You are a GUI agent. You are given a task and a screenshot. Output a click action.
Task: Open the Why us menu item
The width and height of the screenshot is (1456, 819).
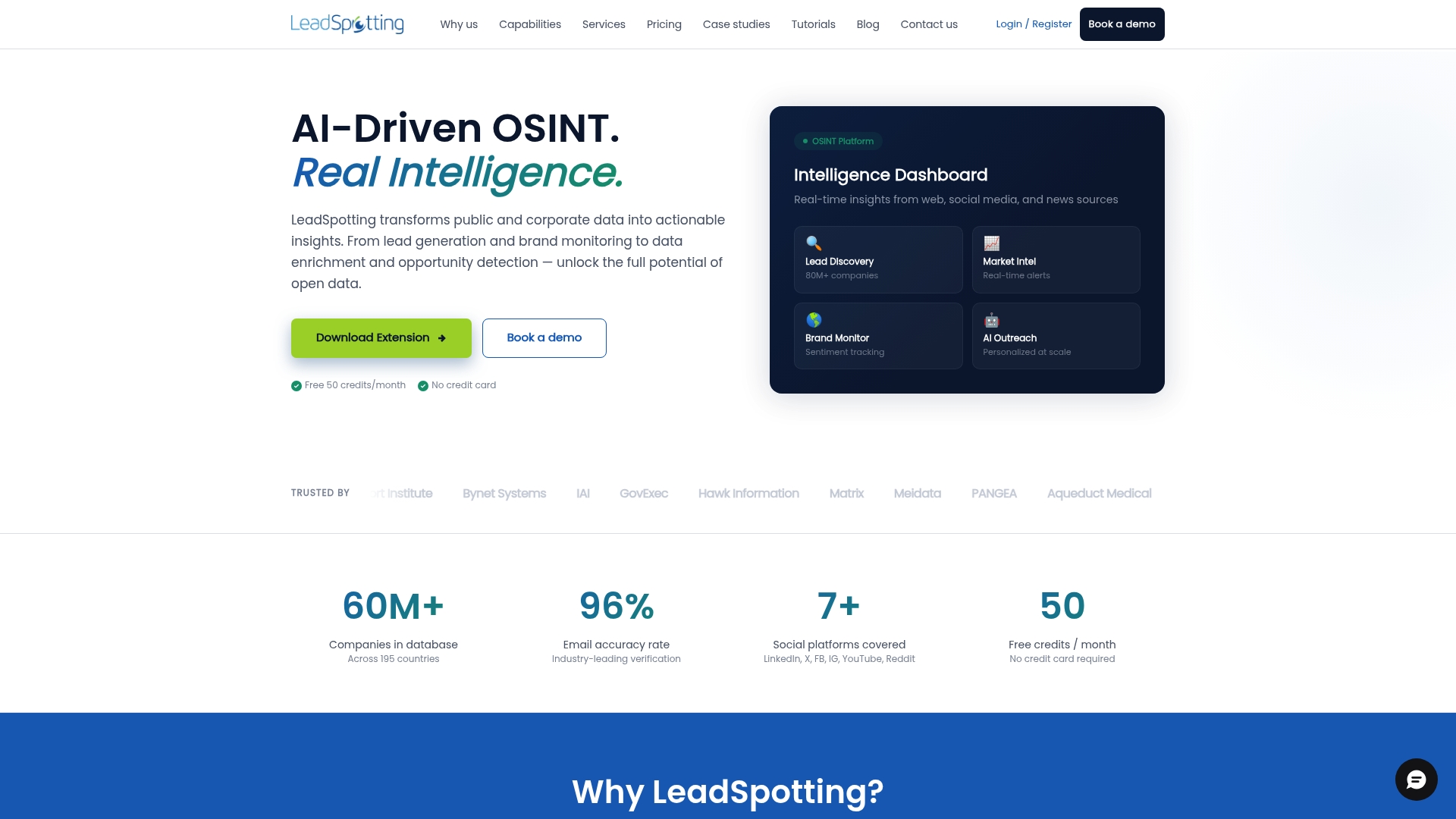[x=459, y=24]
